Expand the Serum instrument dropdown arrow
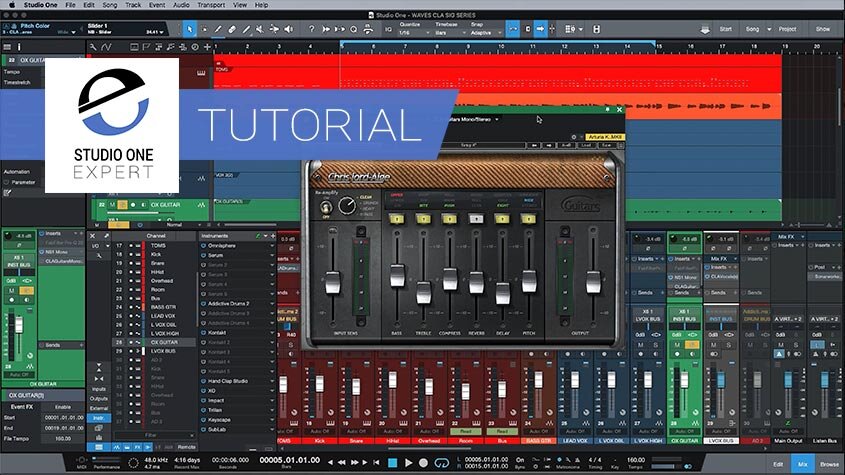This screenshot has width=845, height=475. click(x=272, y=255)
